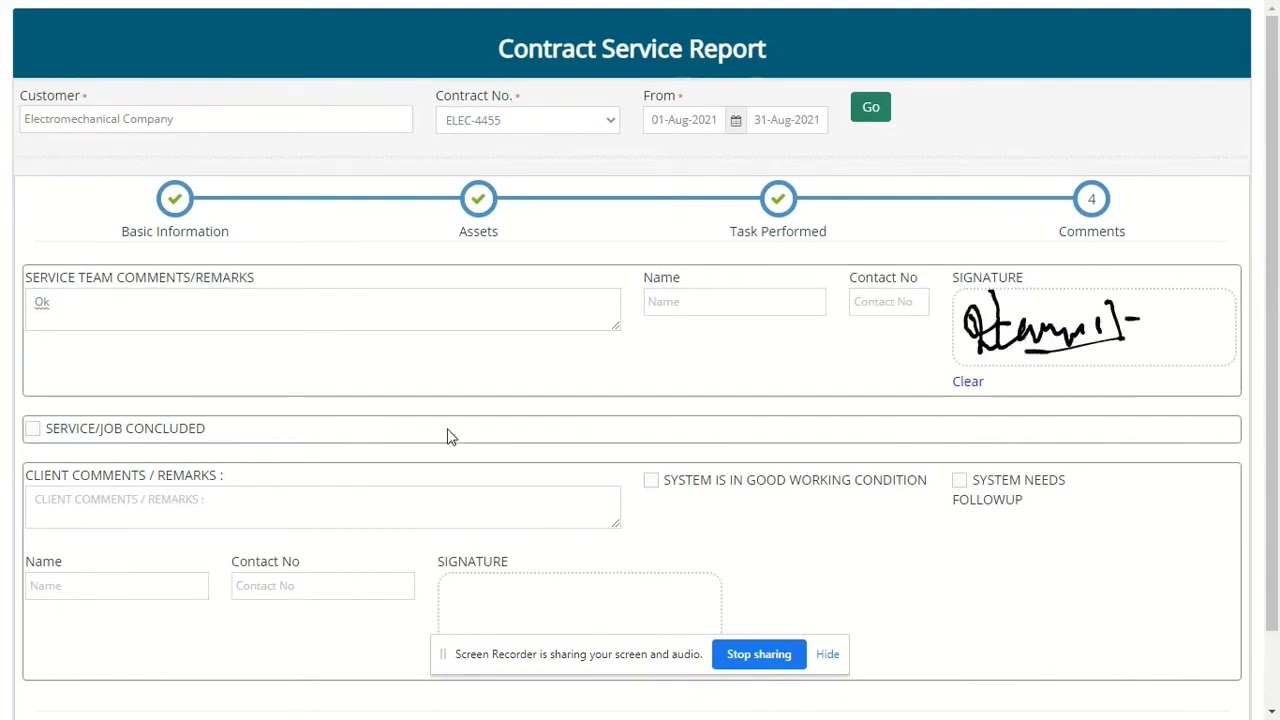Image resolution: width=1280 pixels, height=720 pixels.
Task: Go to Basic Information step circle
Action: 175,199
